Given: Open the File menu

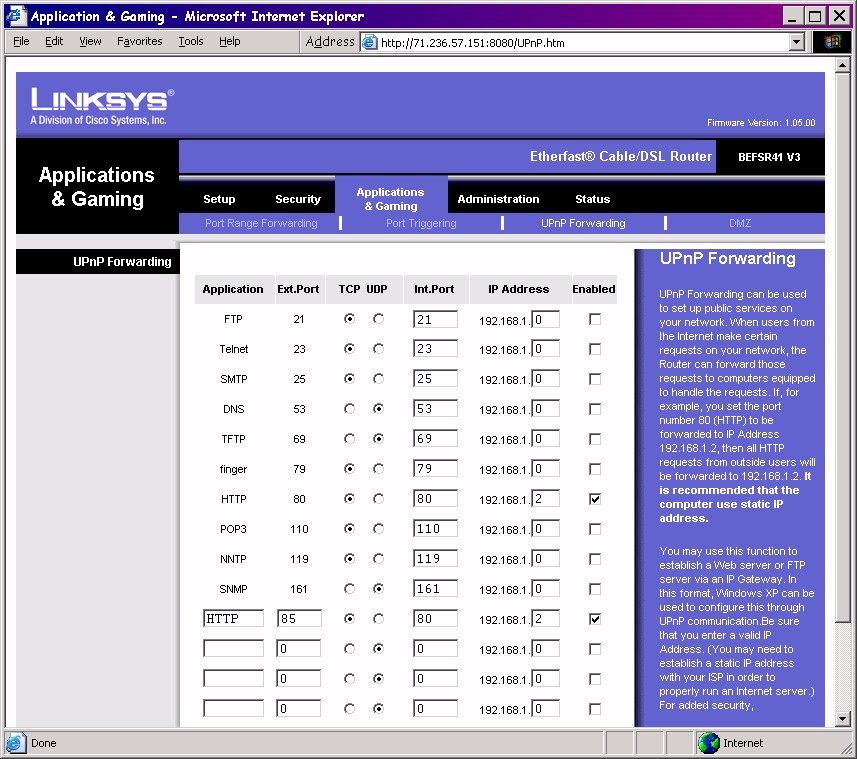Looking at the screenshot, I should pos(21,41).
